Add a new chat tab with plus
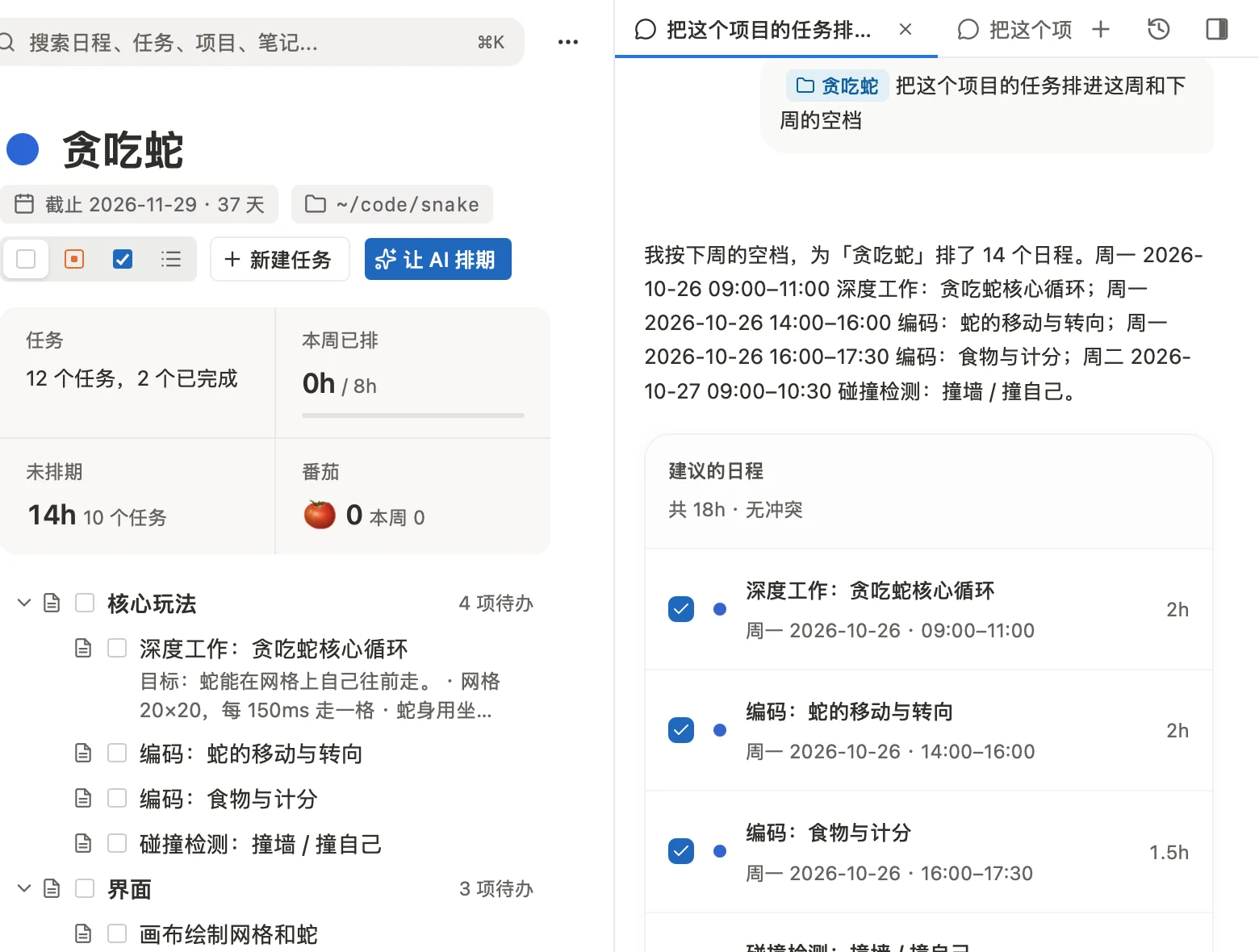 [1101, 30]
